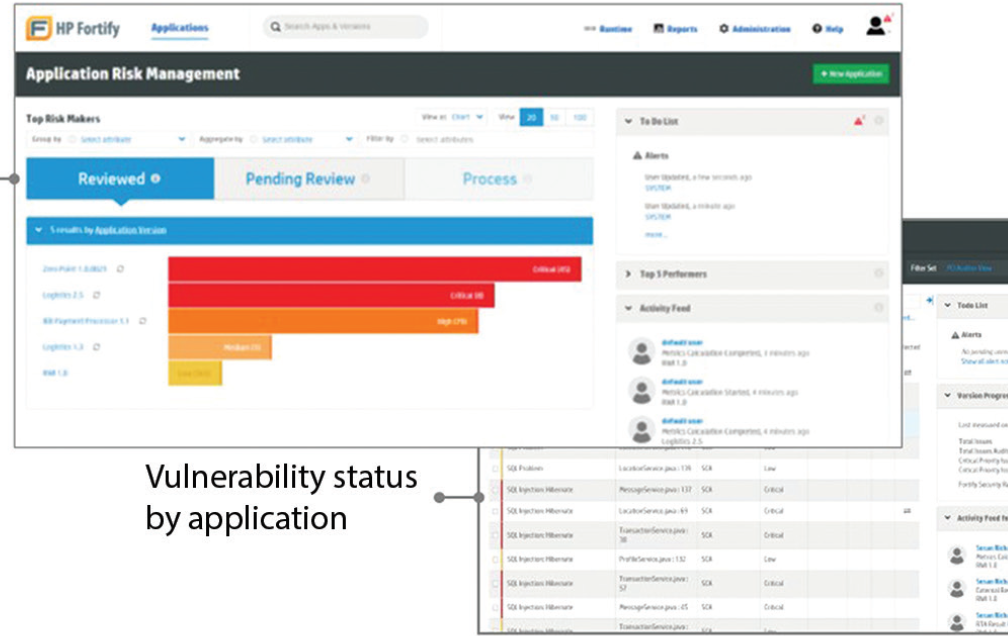Click the gear icon beside Administration
Viewport: 1008px width, 636px height.
[x=724, y=28]
